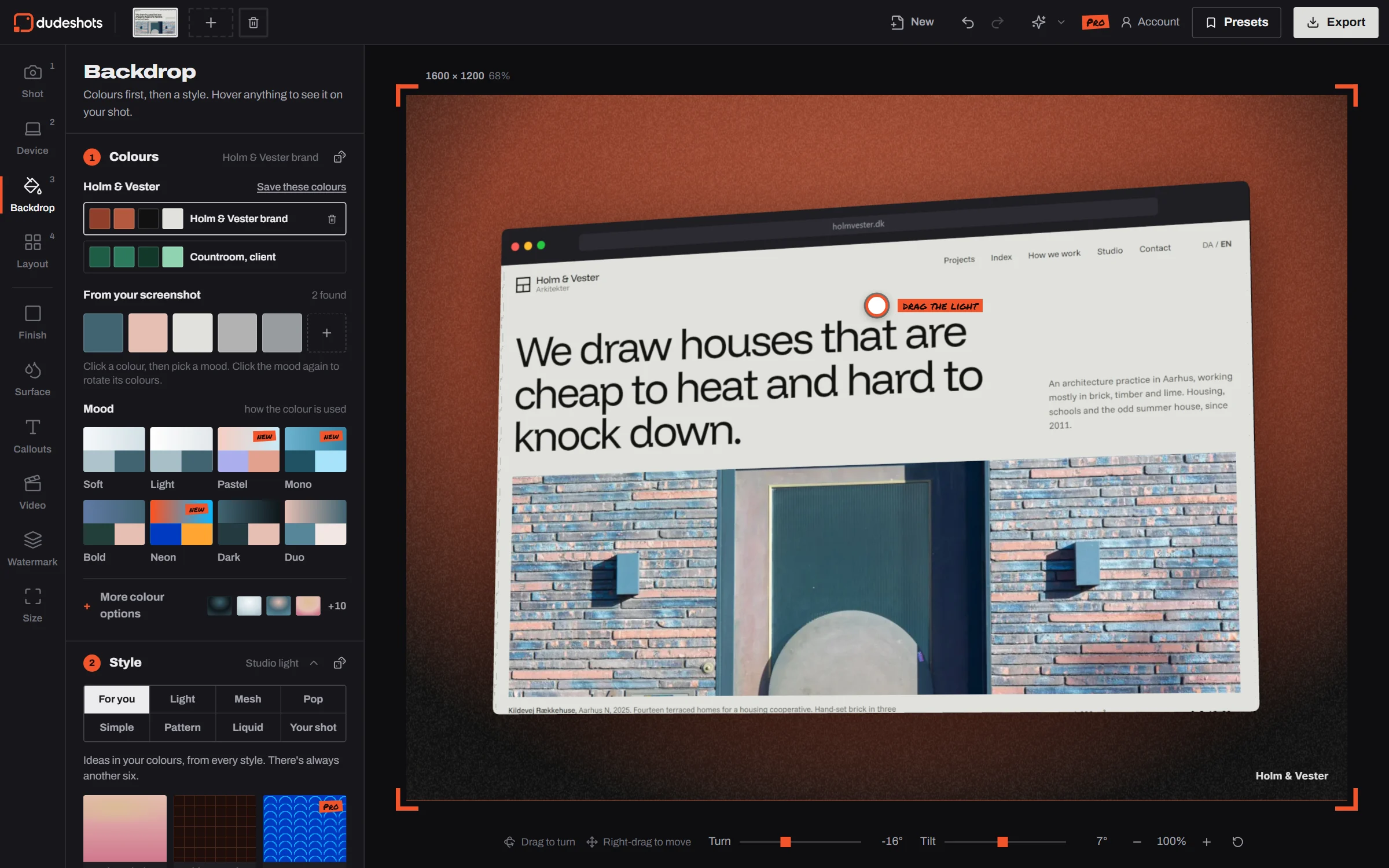The width and height of the screenshot is (1389, 868).
Task: Open the Video panel in sidebar
Action: [x=32, y=492]
